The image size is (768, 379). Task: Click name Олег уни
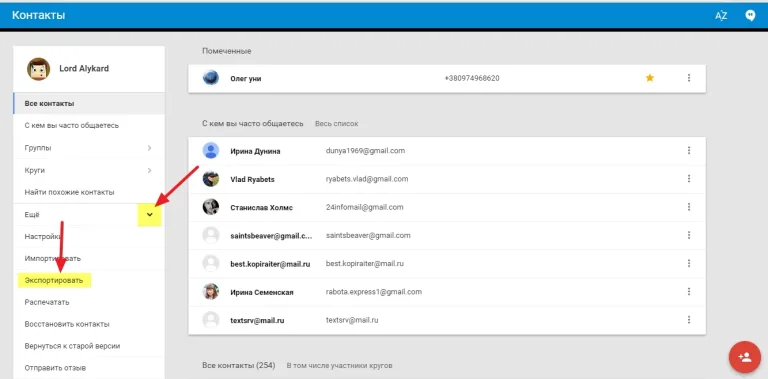coord(245,78)
